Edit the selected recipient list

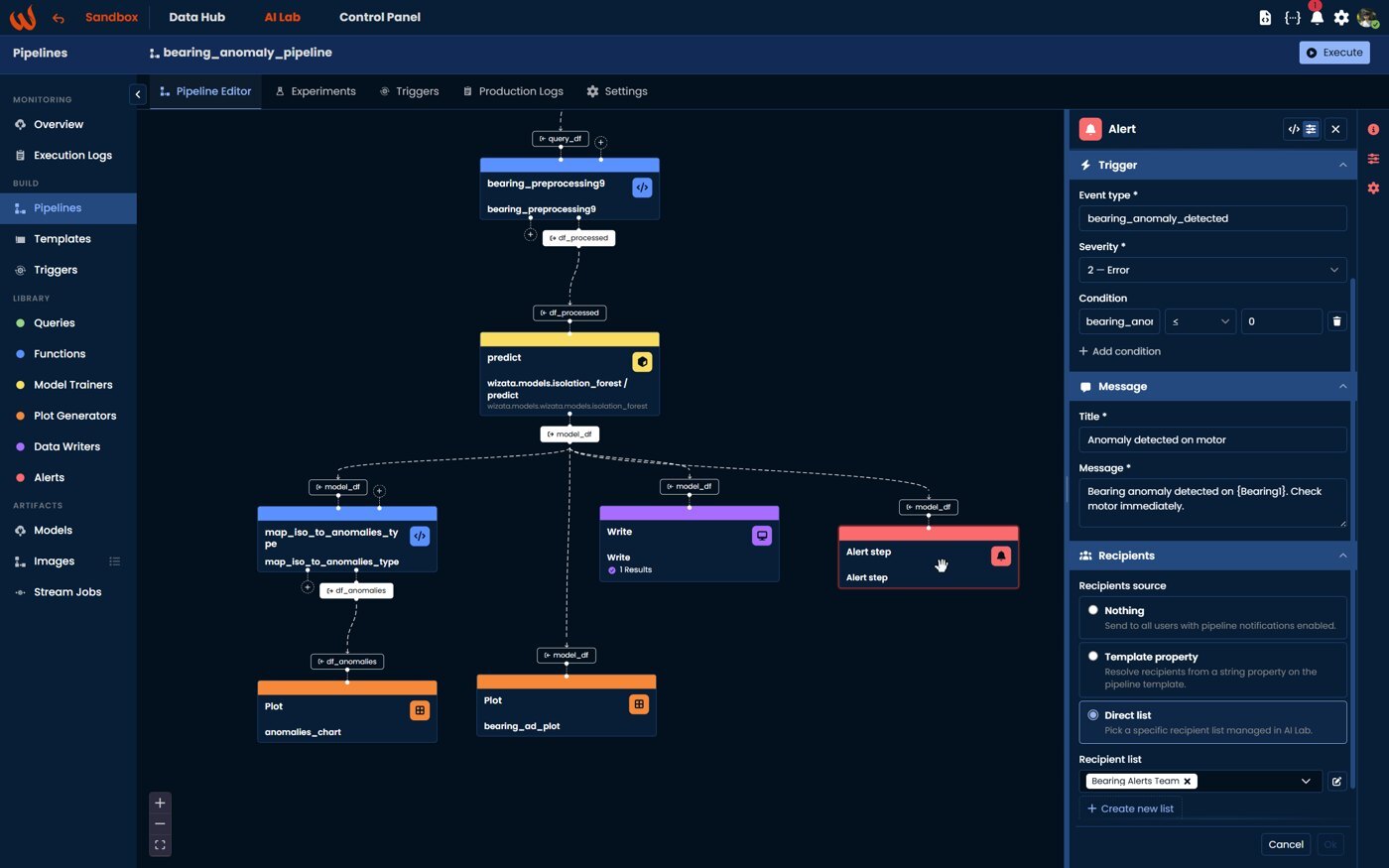point(1336,782)
